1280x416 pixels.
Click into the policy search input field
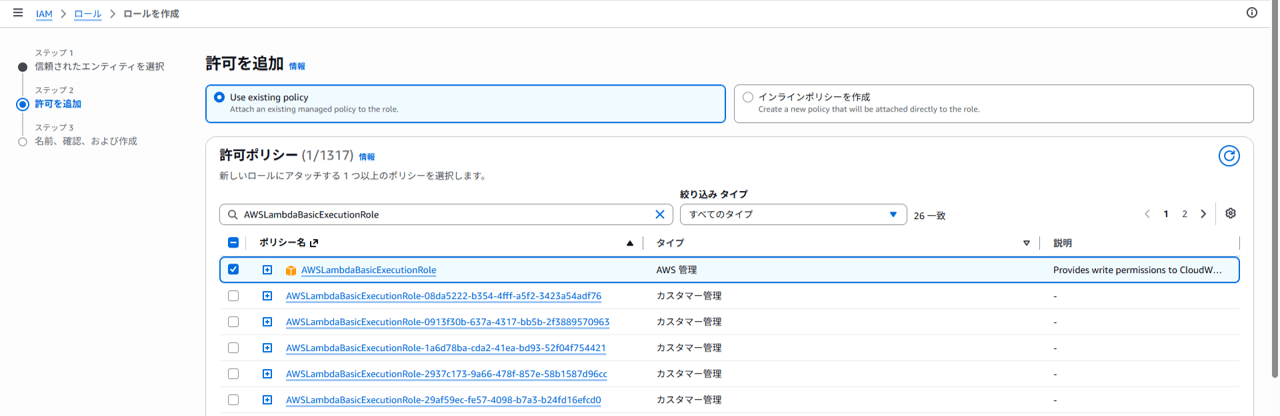click(x=446, y=214)
